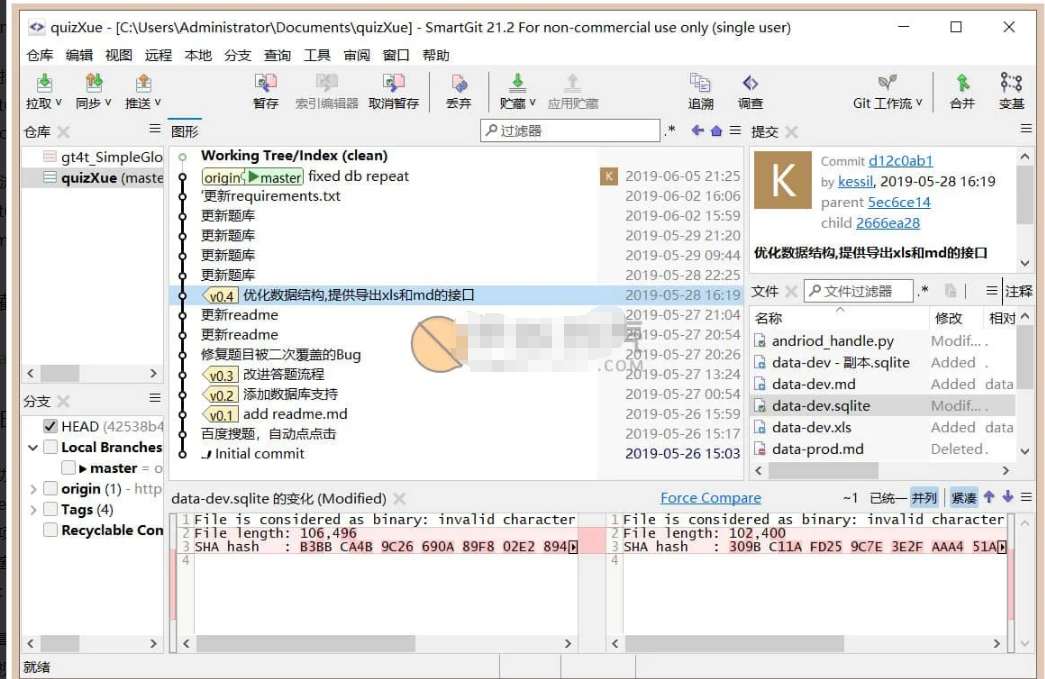Image resolution: width=1045 pixels, height=679 pixels.
Task: Go to next change with down arrow
Action: coord(1008,497)
